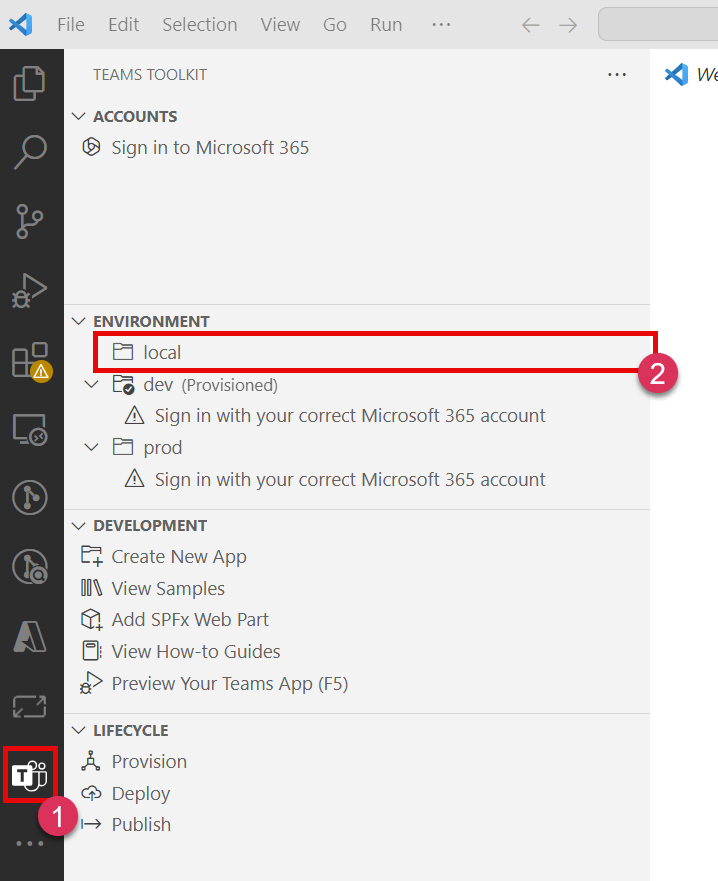718x881 pixels.
Task: Open the File menu
Action: 71,25
